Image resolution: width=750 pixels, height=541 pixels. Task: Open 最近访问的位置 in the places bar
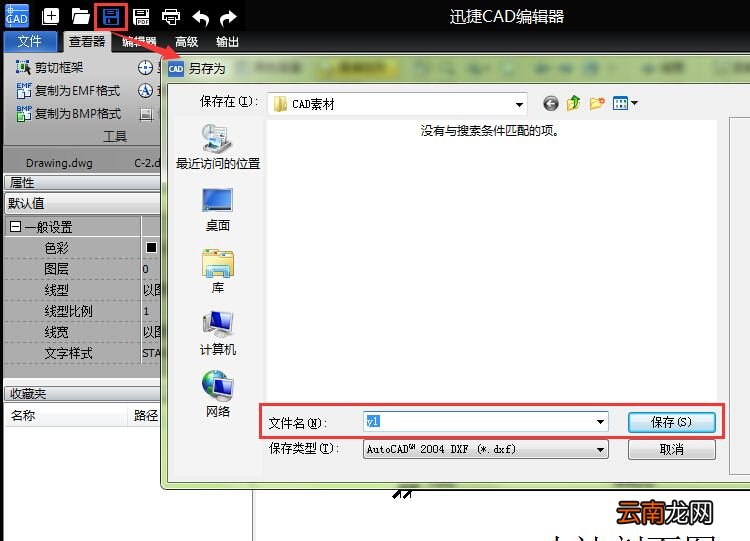tap(218, 147)
